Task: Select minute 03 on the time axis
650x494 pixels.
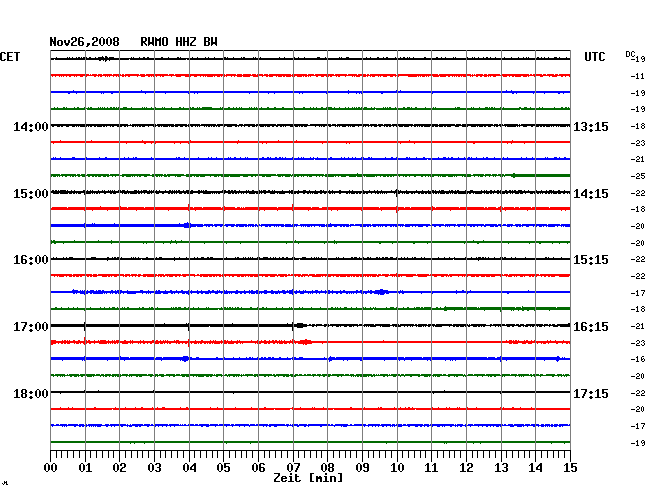Action: pyautogui.click(x=154, y=468)
